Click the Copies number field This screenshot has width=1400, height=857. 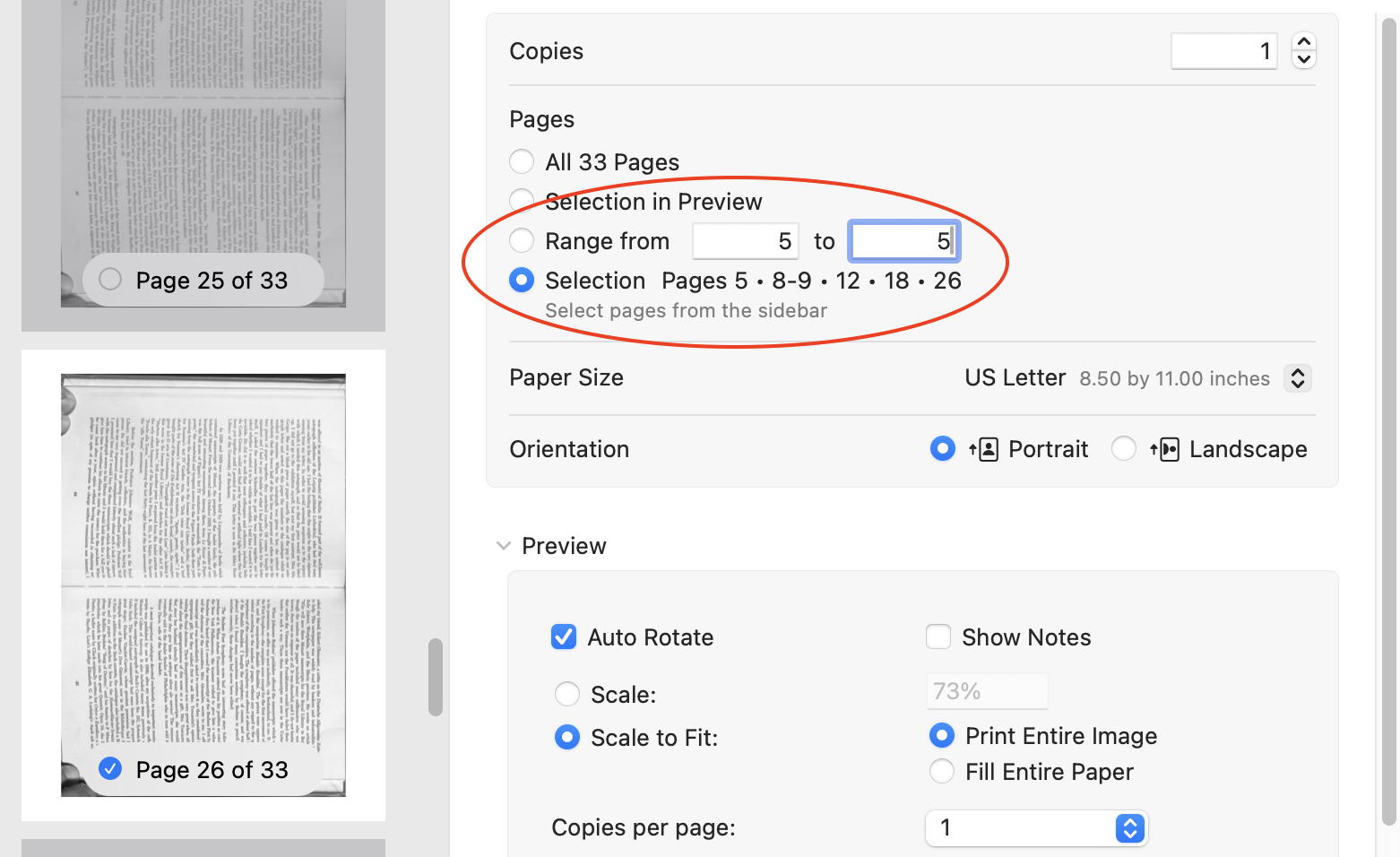[1223, 51]
